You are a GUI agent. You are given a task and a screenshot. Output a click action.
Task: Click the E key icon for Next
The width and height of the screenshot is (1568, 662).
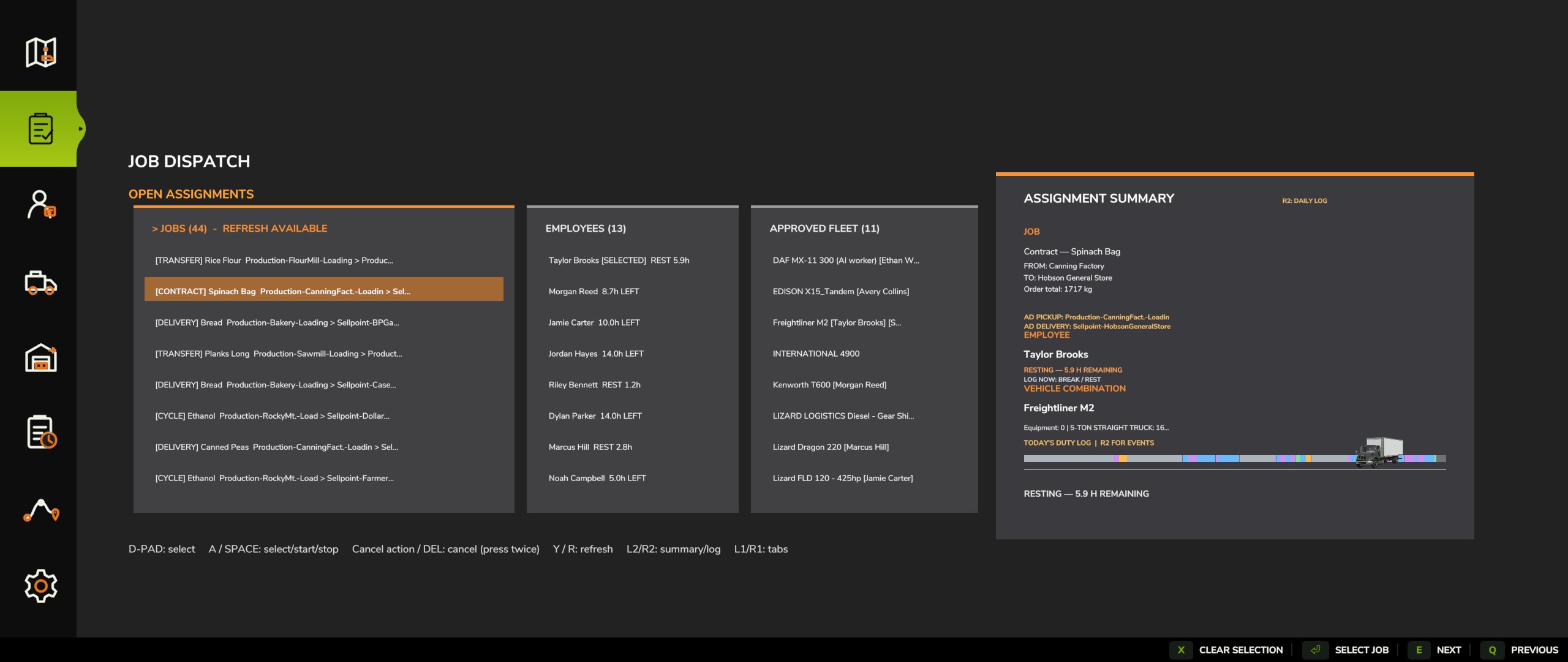tap(1419, 650)
